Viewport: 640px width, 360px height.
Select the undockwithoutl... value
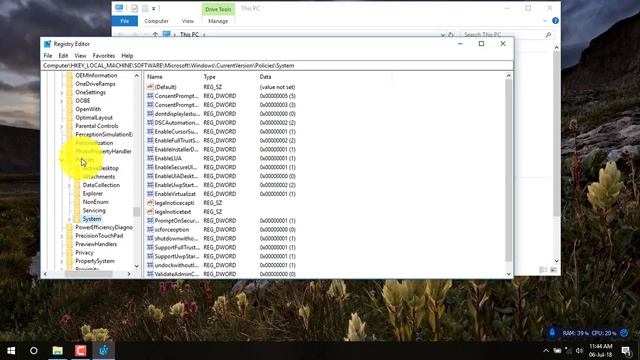[x=177, y=265]
